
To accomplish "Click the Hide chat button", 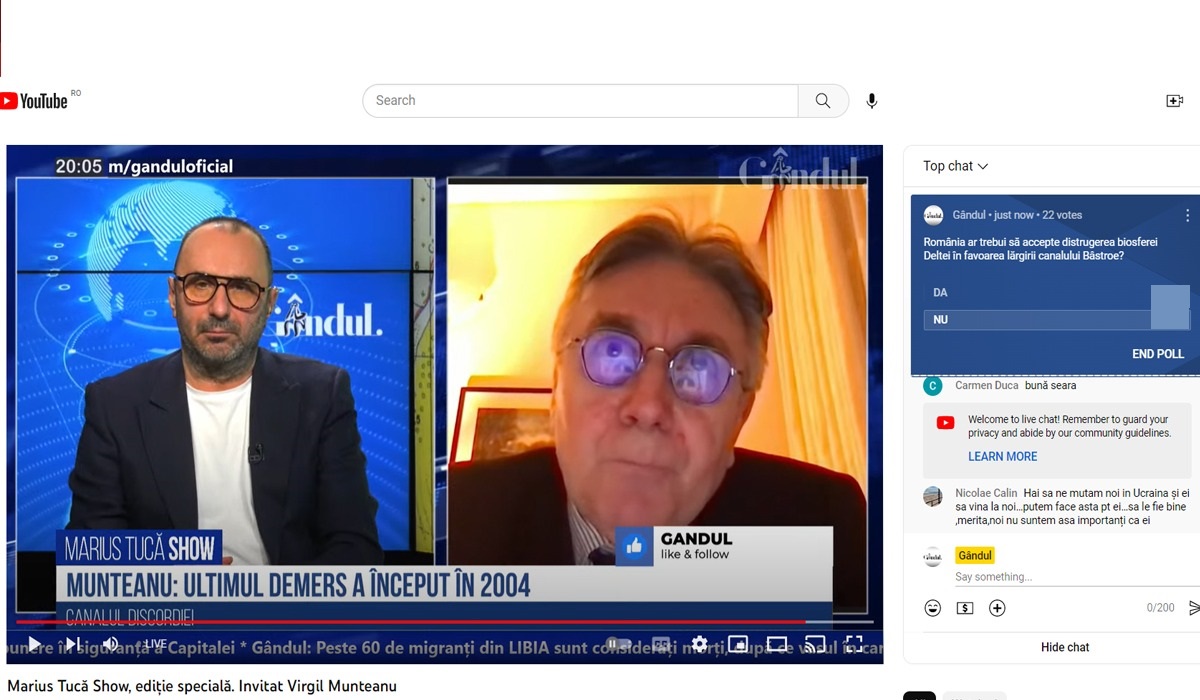I will (x=1065, y=647).
